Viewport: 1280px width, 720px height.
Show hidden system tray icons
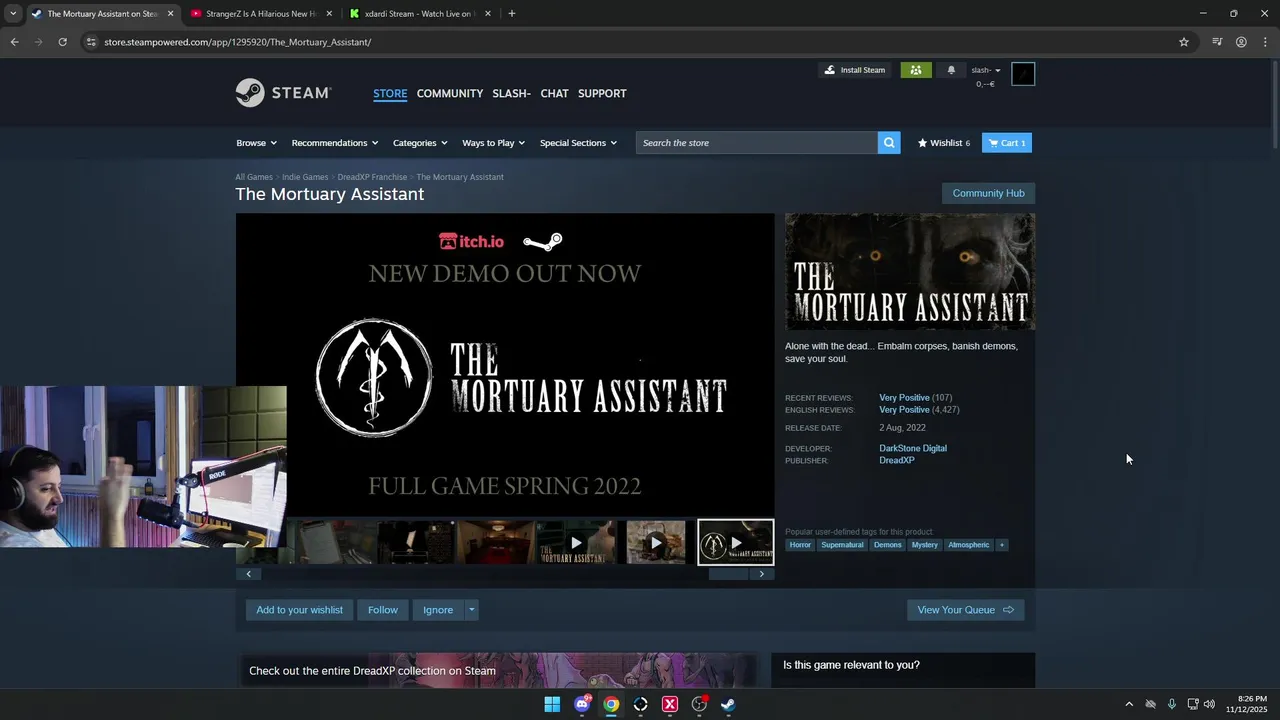(1129, 704)
